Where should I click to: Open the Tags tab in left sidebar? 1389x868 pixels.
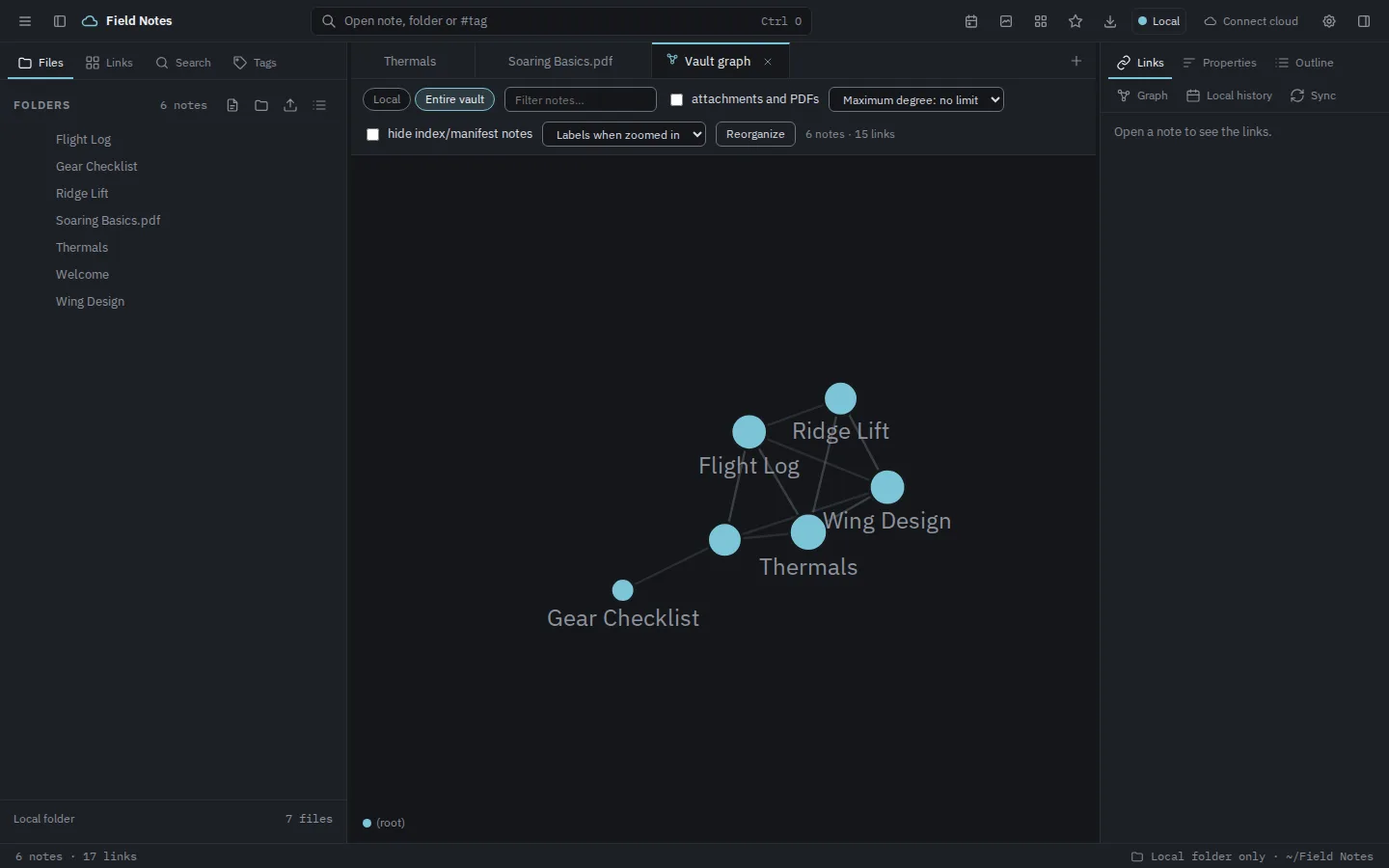click(x=256, y=63)
